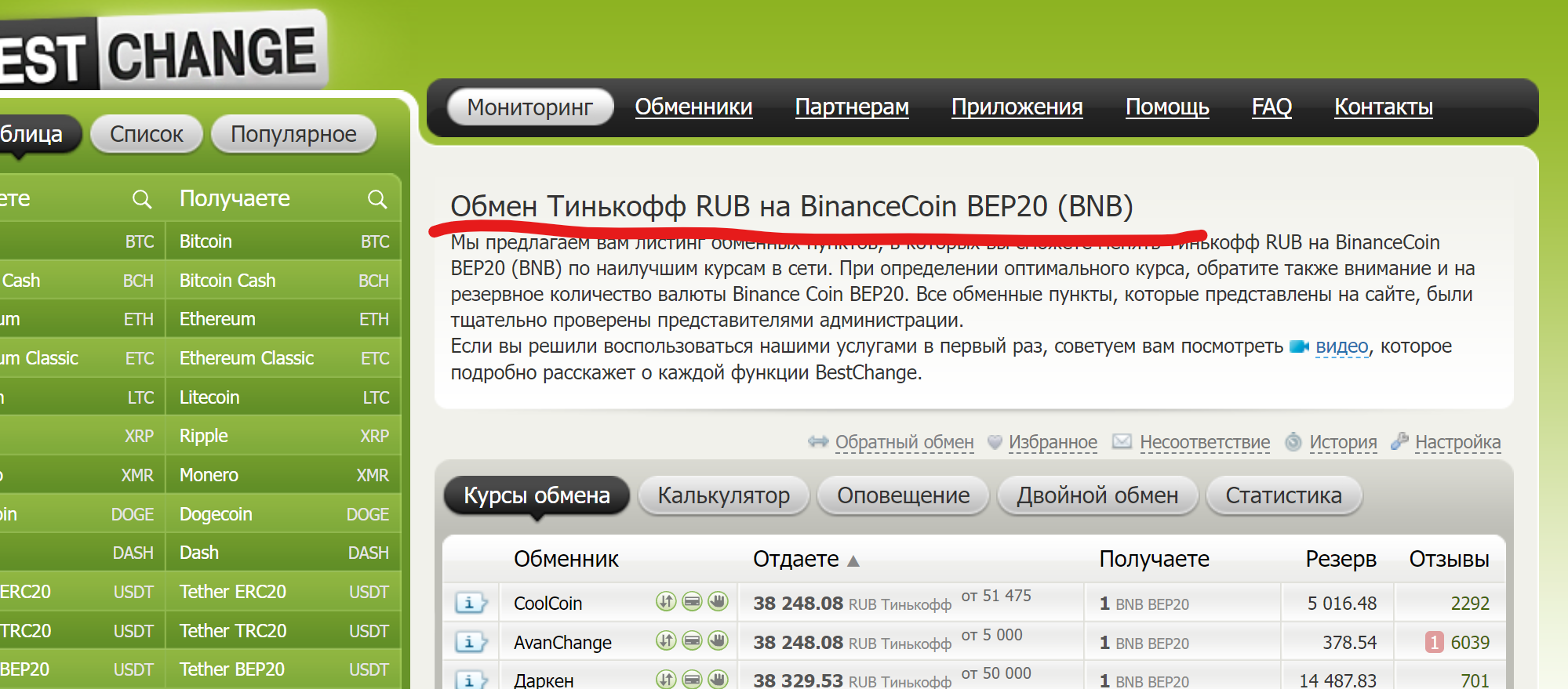
Task: Click the card badge icon in AvanChange row
Action: coord(692,640)
